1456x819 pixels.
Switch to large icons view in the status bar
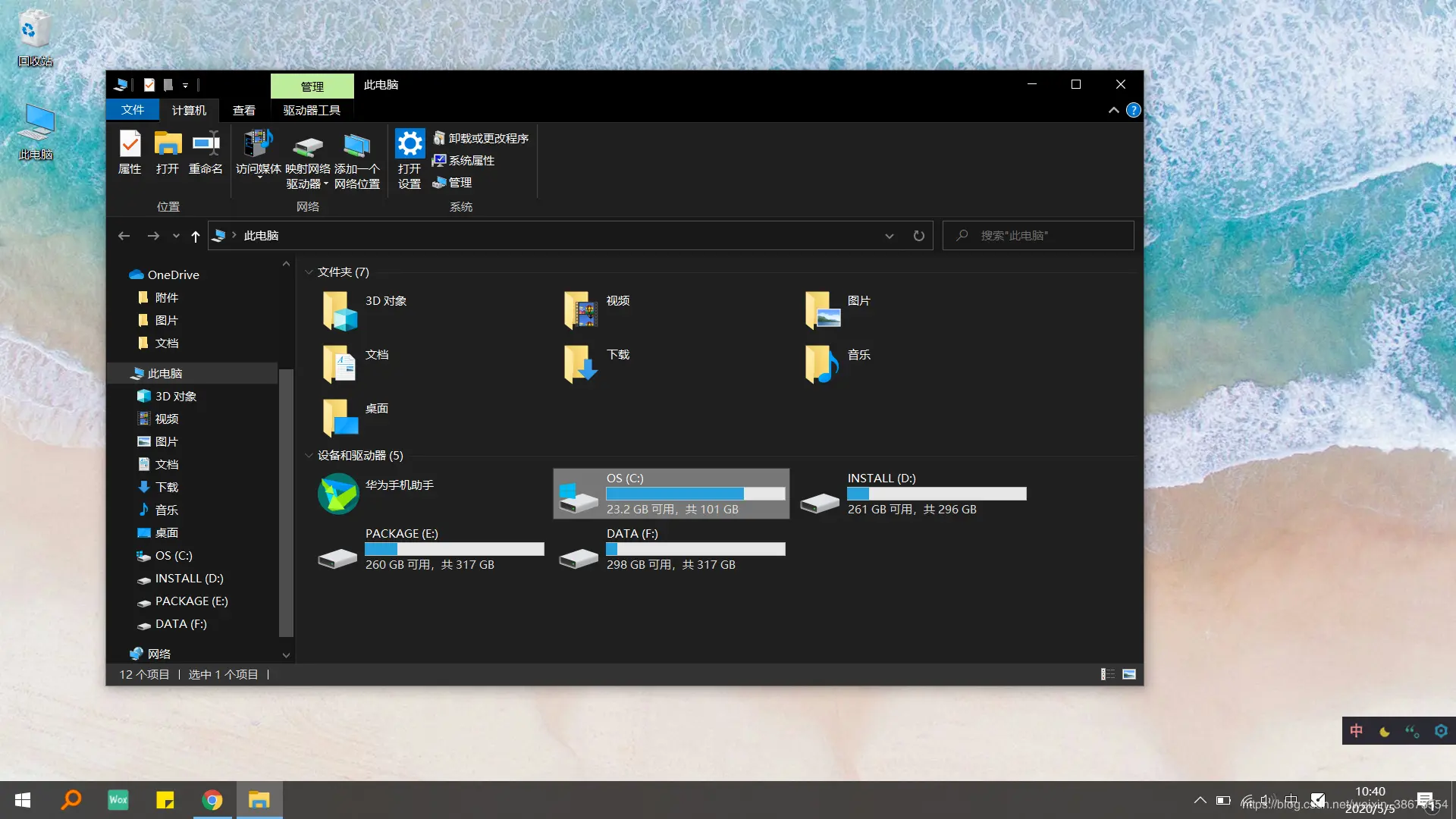tap(1129, 674)
